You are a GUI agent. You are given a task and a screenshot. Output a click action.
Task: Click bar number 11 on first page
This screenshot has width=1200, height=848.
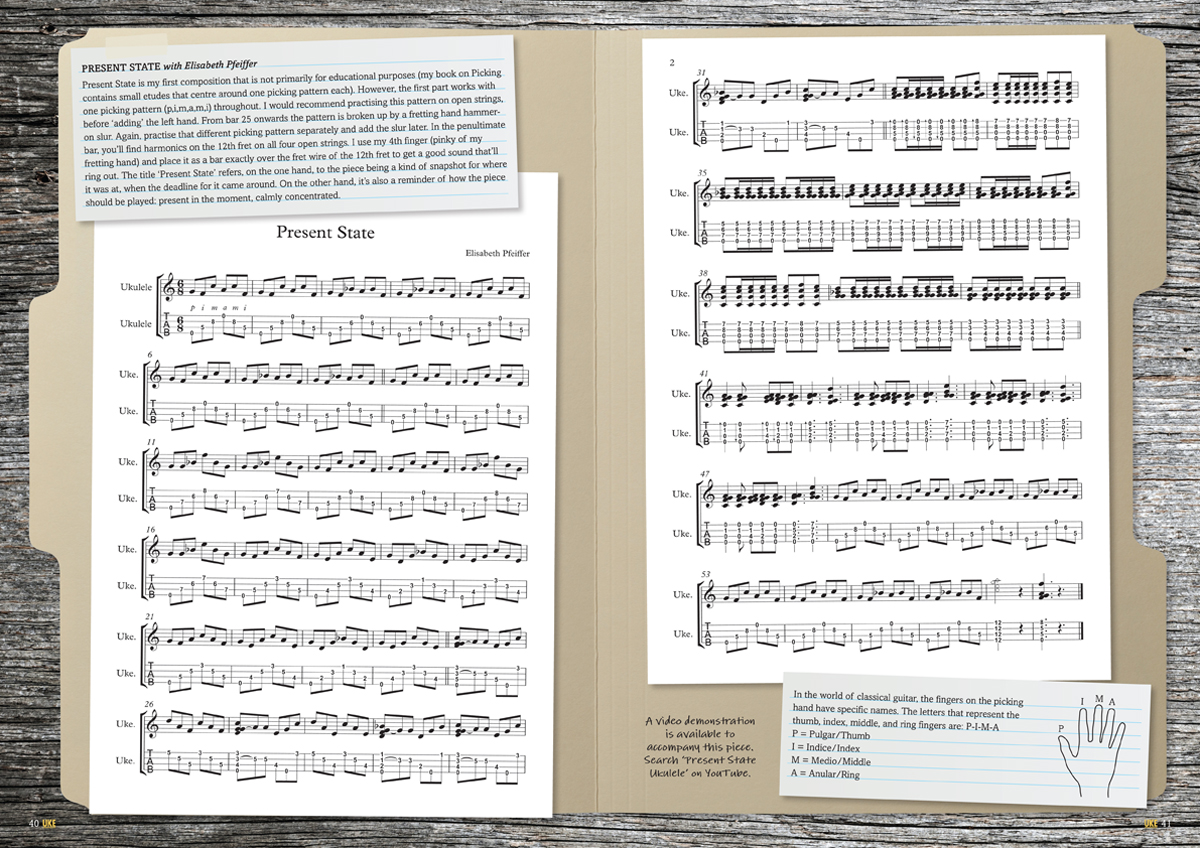[x=151, y=442]
